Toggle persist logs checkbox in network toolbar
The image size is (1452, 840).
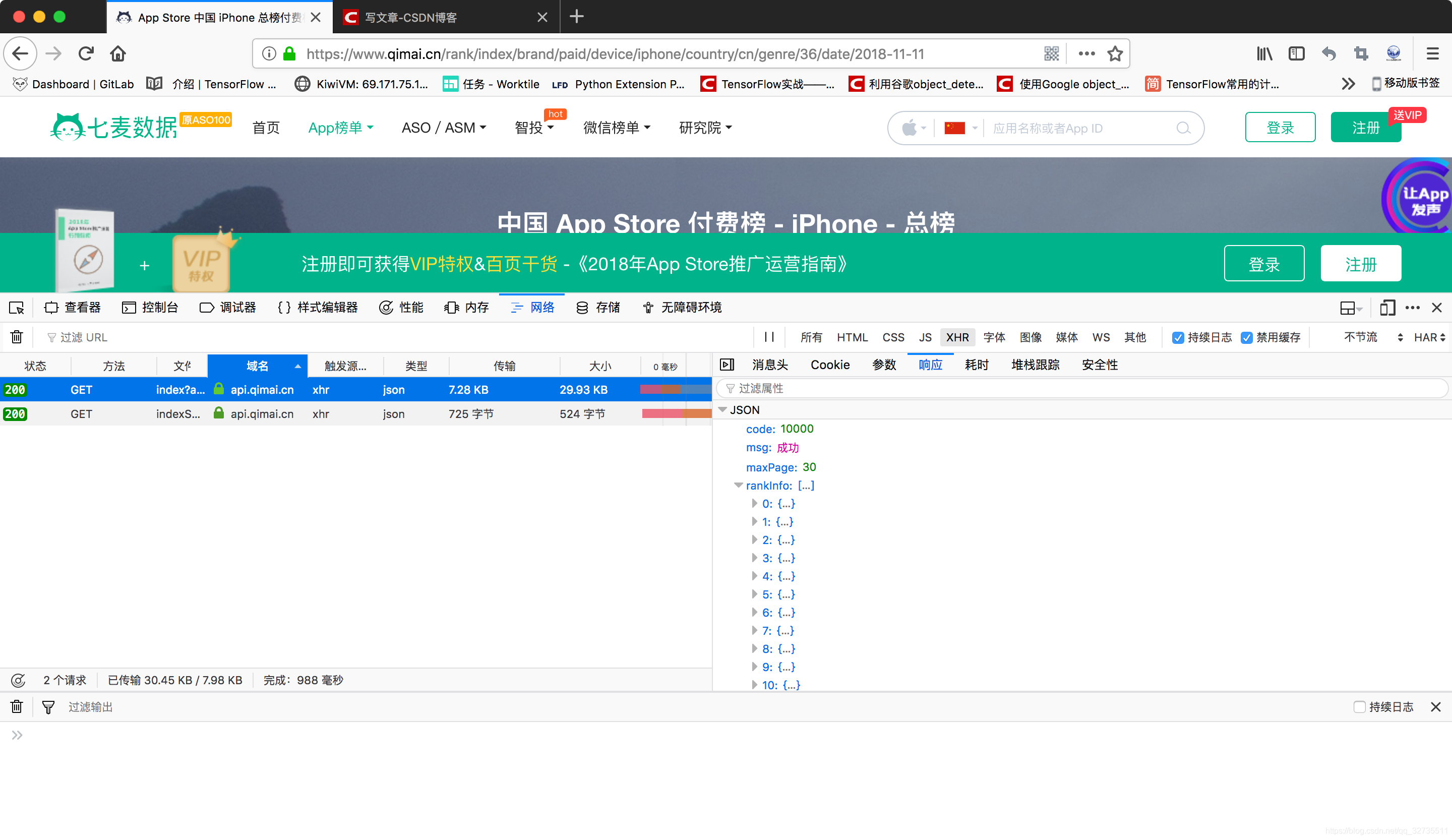coord(1178,338)
